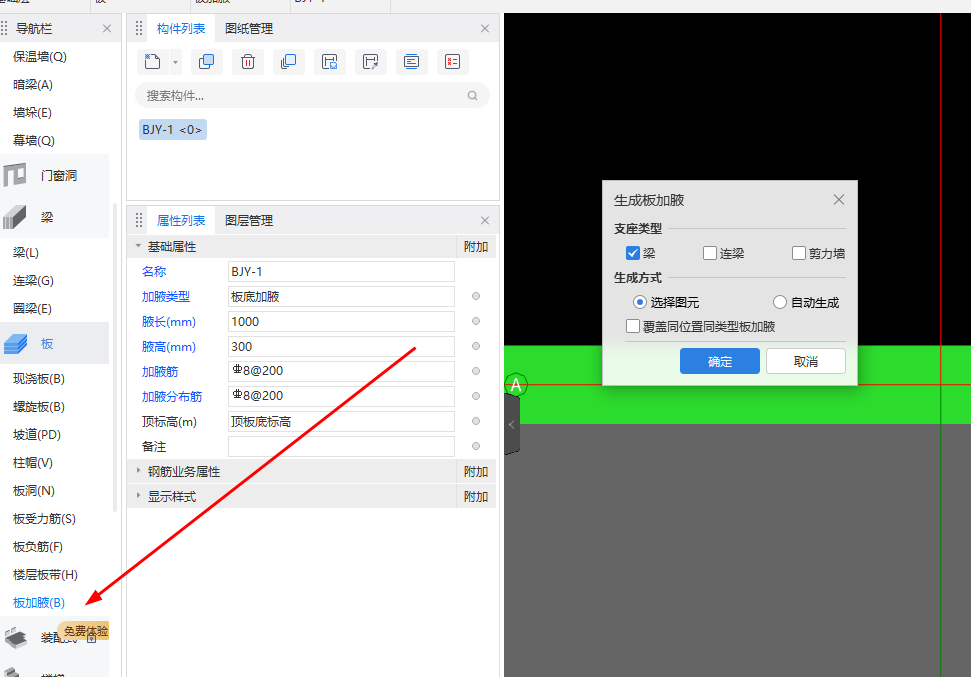Click the 腋长(mm) field showing 1000
Viewport: 971px width, 677px height.
pos(341,321)
